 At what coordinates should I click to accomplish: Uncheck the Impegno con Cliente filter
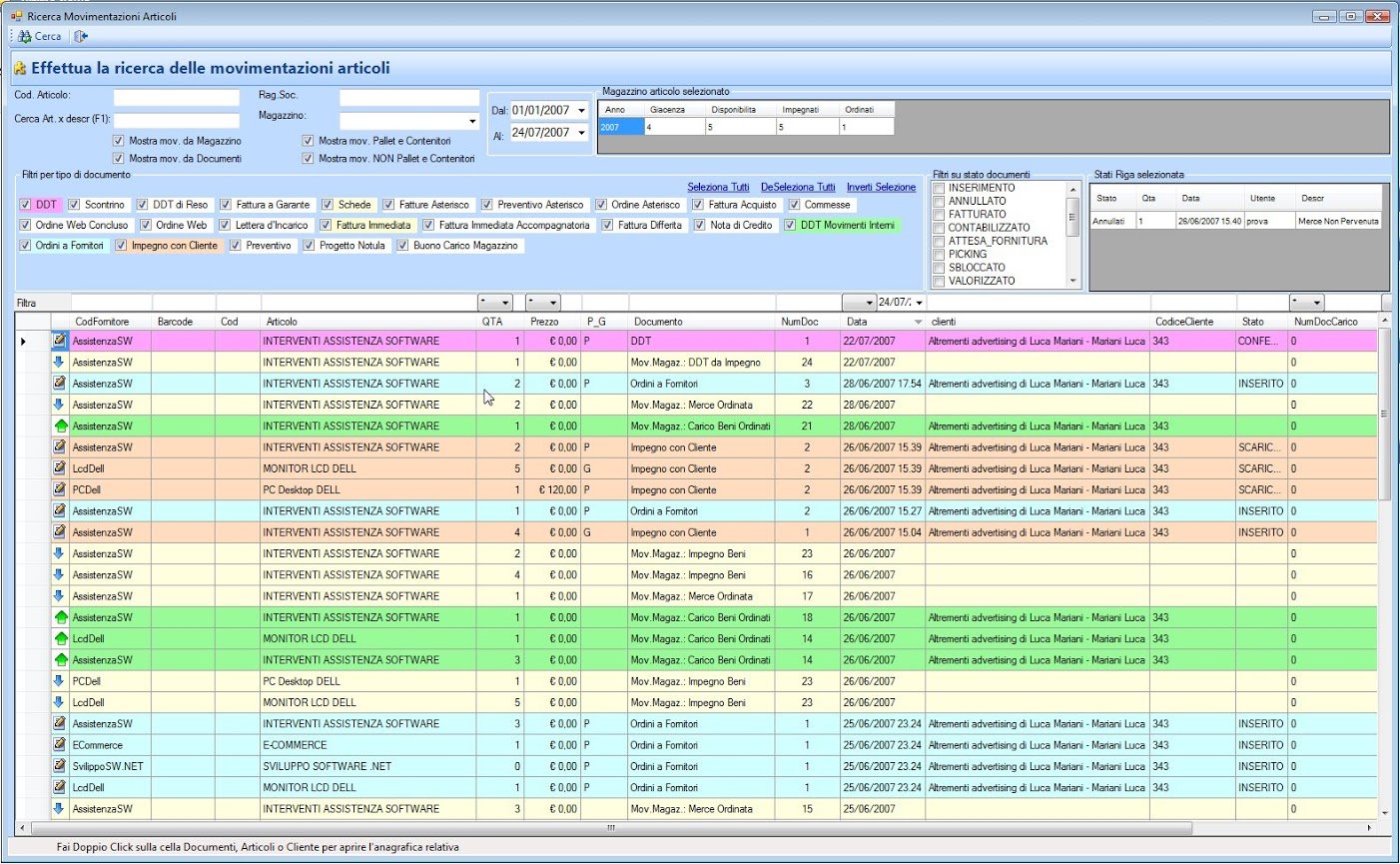(122, 246)
